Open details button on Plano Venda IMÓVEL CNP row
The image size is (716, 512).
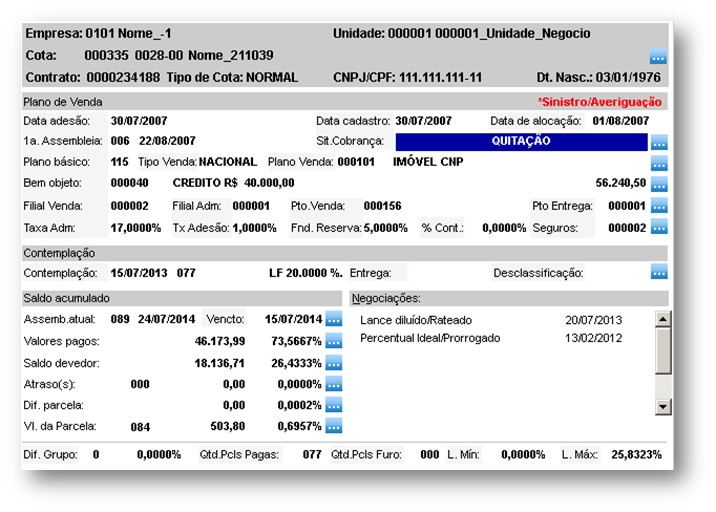point(659,163)
